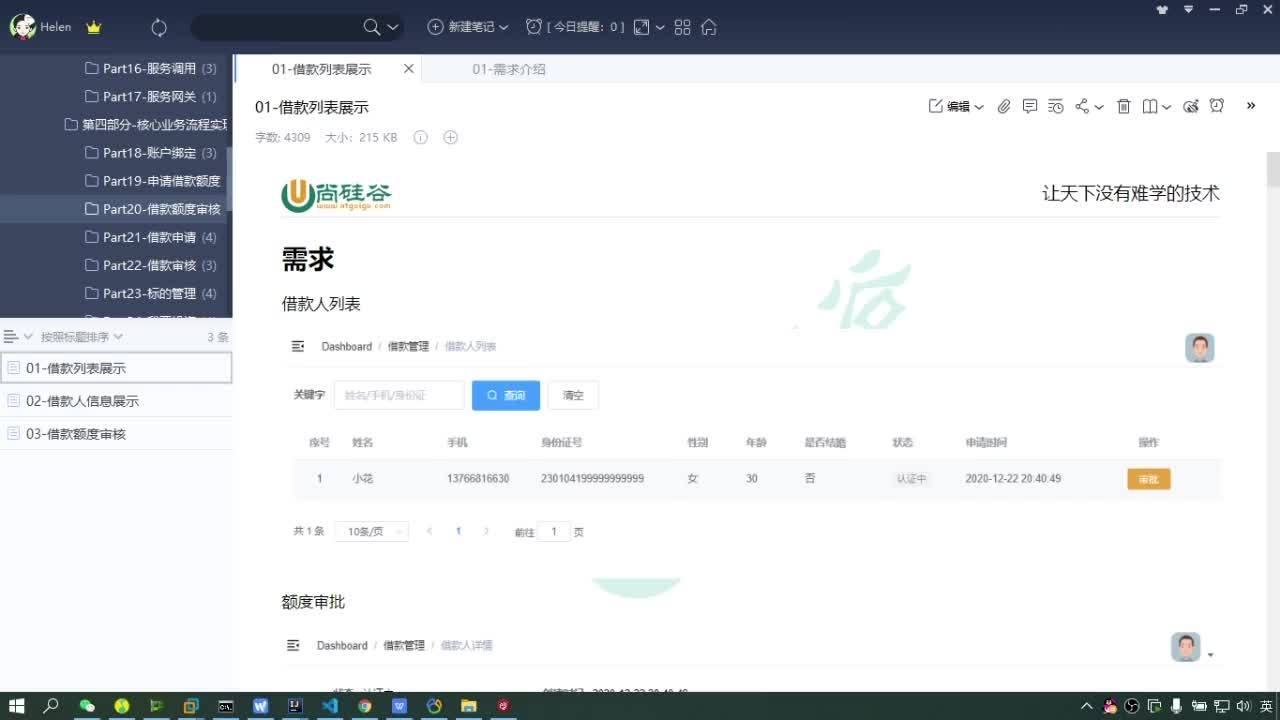Screen dimensions: 1280x720
Task: Close the 01-借款列表展示 tab
Action: [x=408, y=69]
